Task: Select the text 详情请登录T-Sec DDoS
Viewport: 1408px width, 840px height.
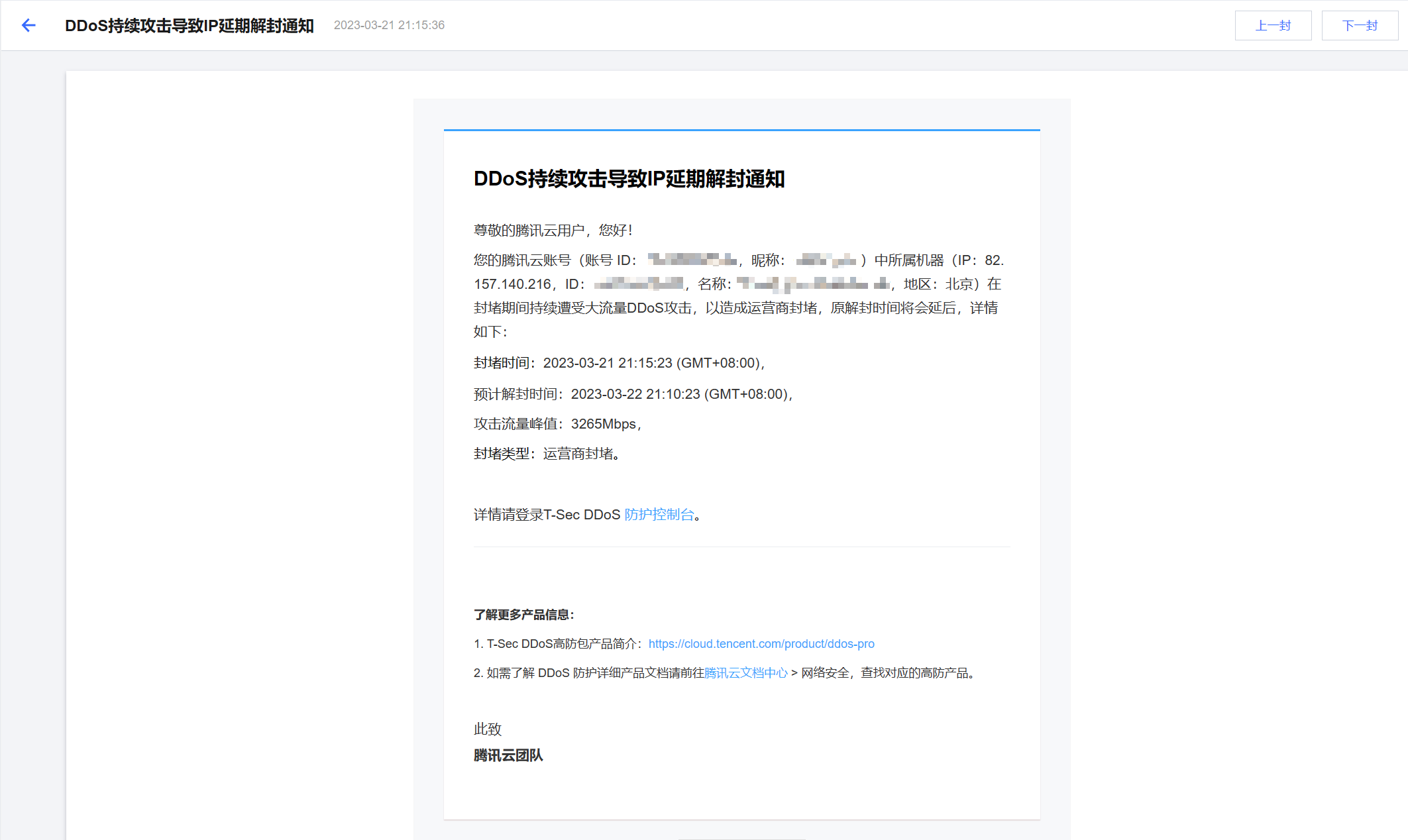Action: (x=547, y=515)
